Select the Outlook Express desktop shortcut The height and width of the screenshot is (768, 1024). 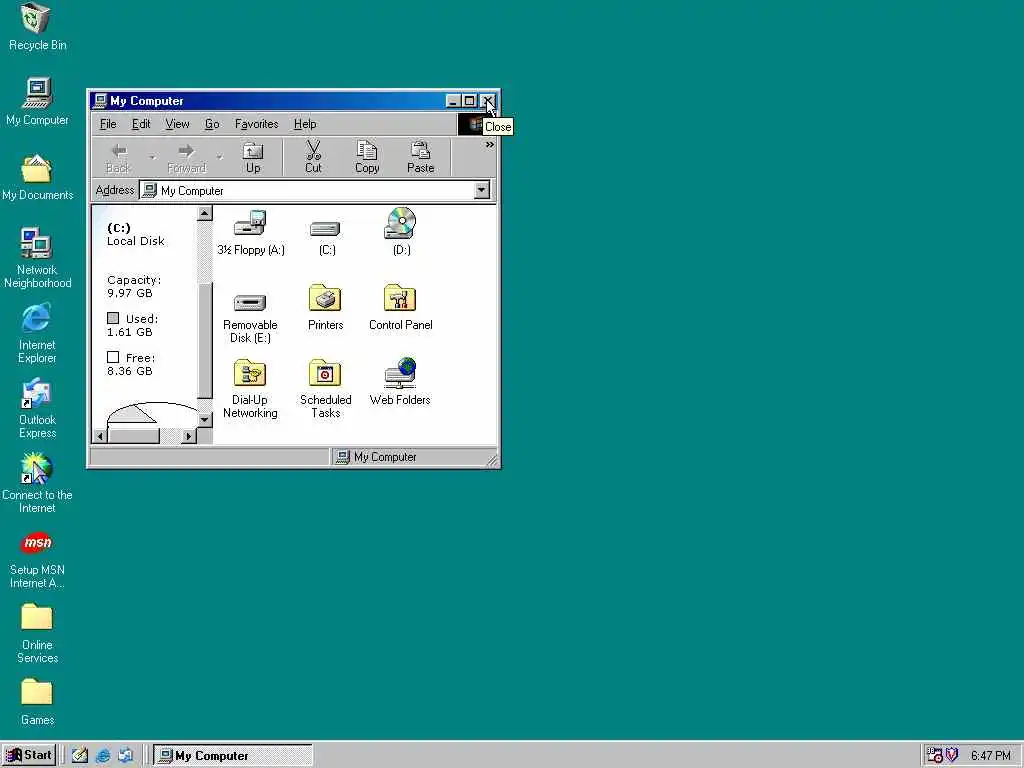[37, 408]
